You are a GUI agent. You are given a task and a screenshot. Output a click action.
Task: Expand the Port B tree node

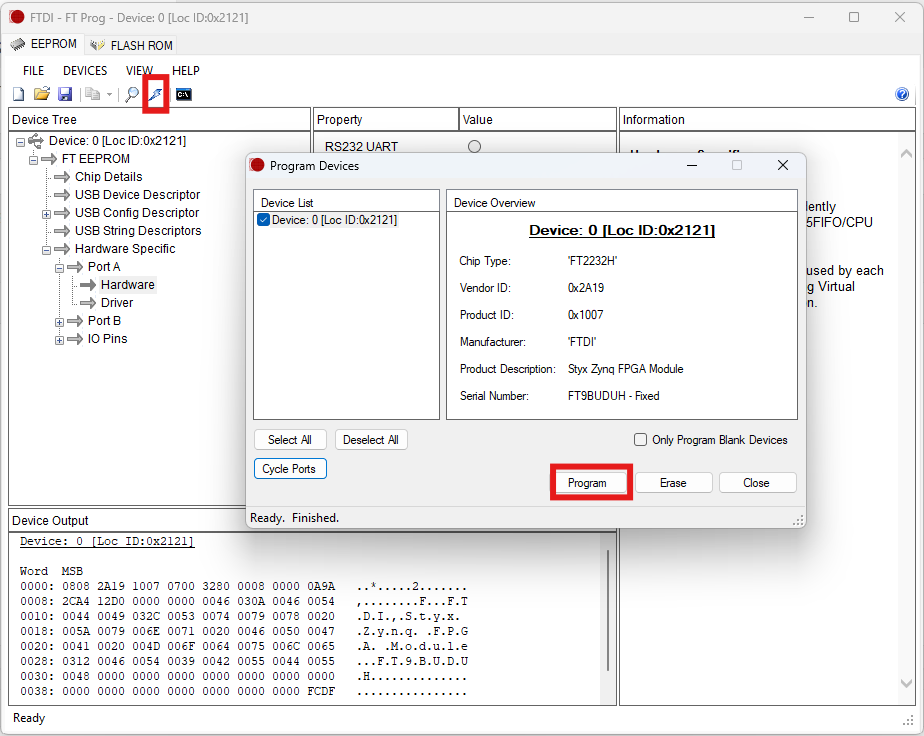click(x=59, y=322)
